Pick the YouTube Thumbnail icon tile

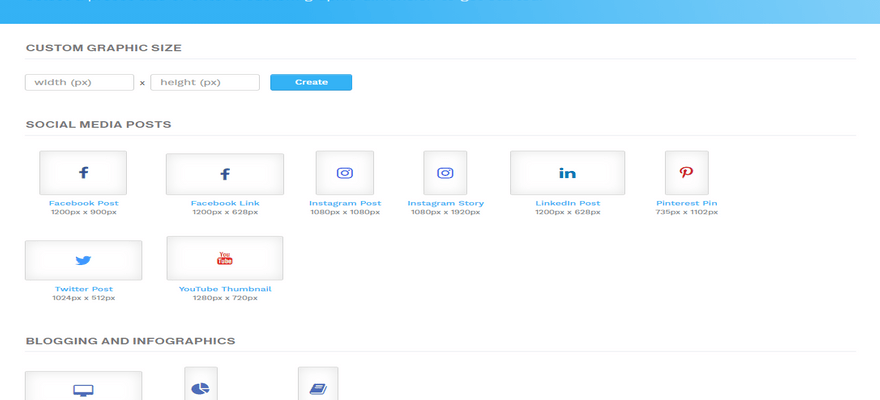point(224,258)
